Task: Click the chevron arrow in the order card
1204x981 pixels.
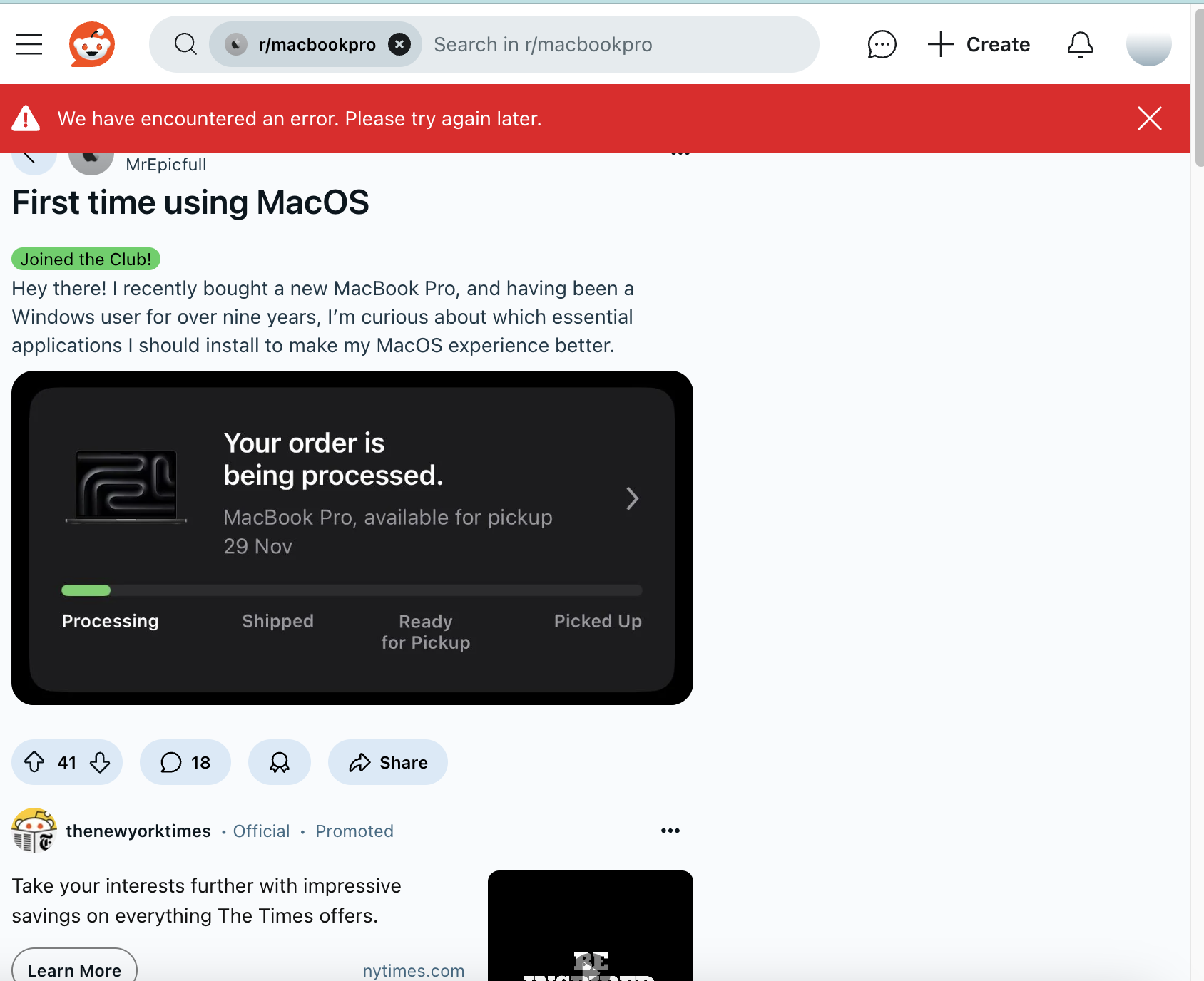Action: coord(632,498)
